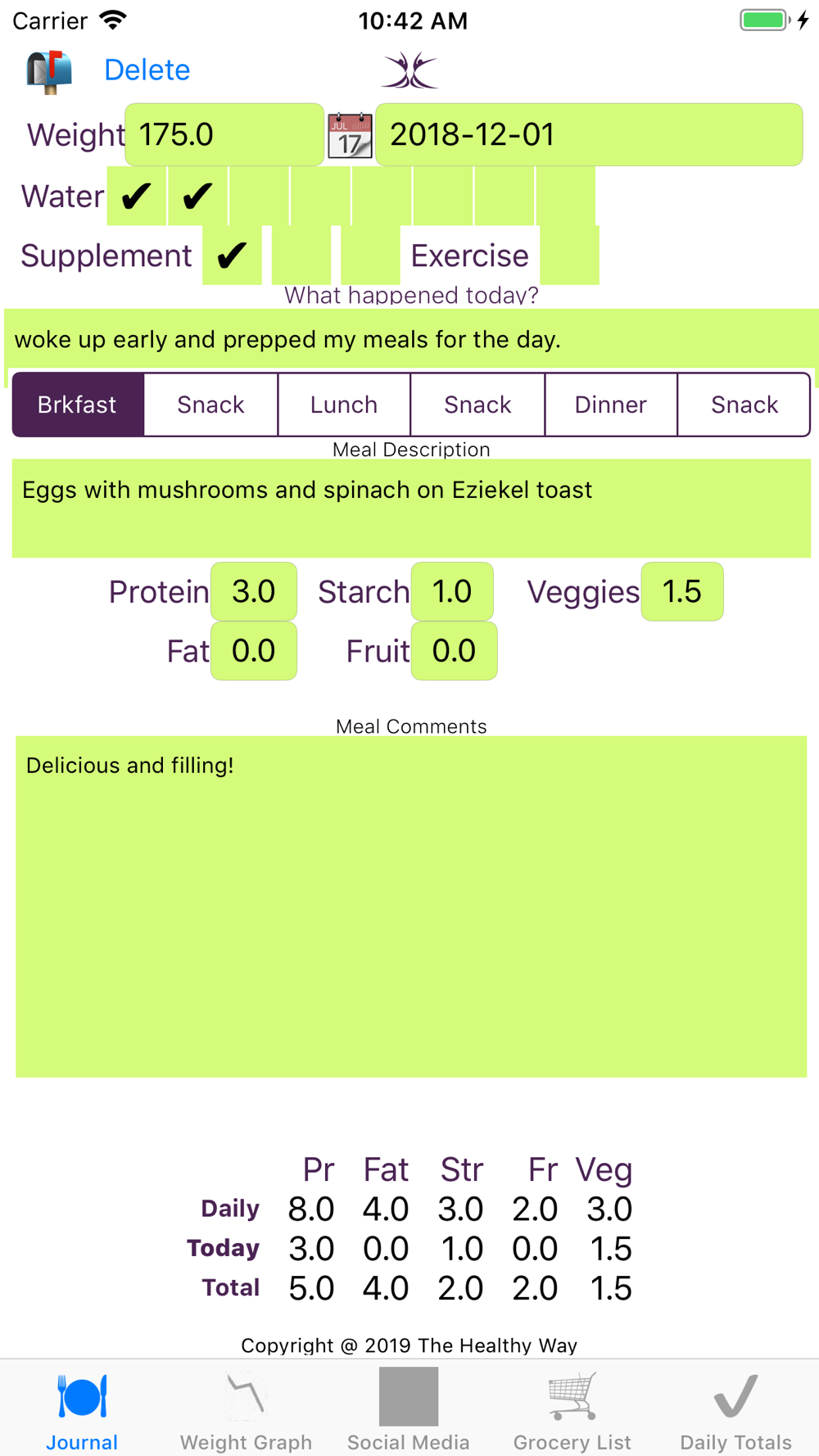Viewport: 819px width, 1456px height.
Task: Open the Social Media tab
Action: click(409, 1410)
